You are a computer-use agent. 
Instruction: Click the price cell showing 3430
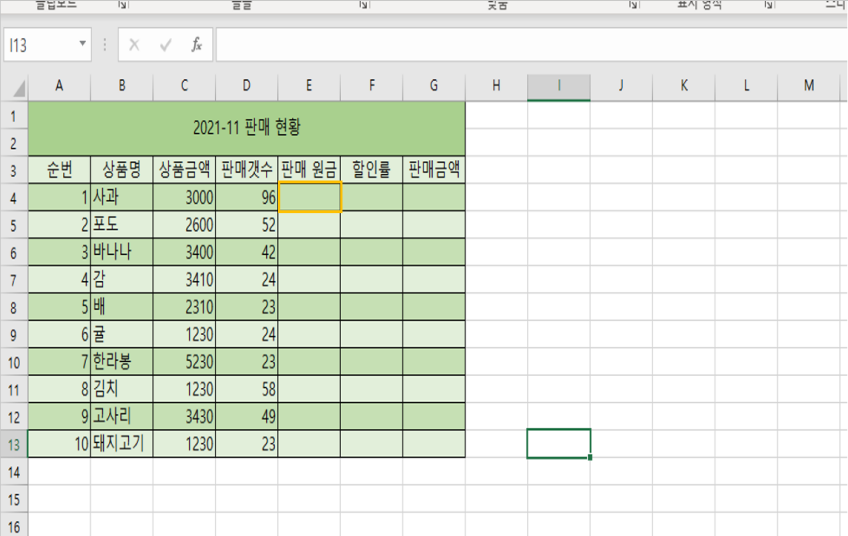point(184,416)
